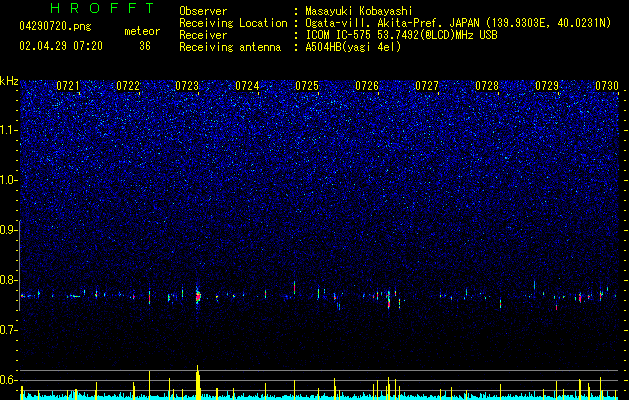Click the 0.6 kHz axis label
Screen dimensions: 629x400
[8, 380]
